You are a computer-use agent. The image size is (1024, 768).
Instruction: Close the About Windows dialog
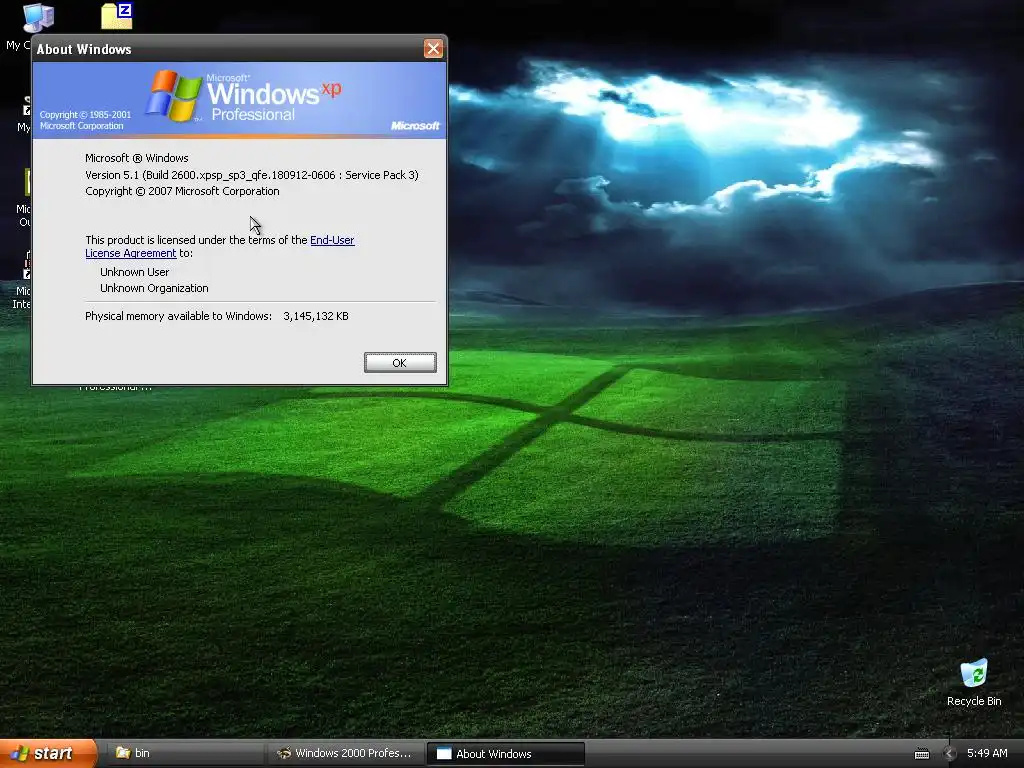pyautogui.click(x=433, y=49)
